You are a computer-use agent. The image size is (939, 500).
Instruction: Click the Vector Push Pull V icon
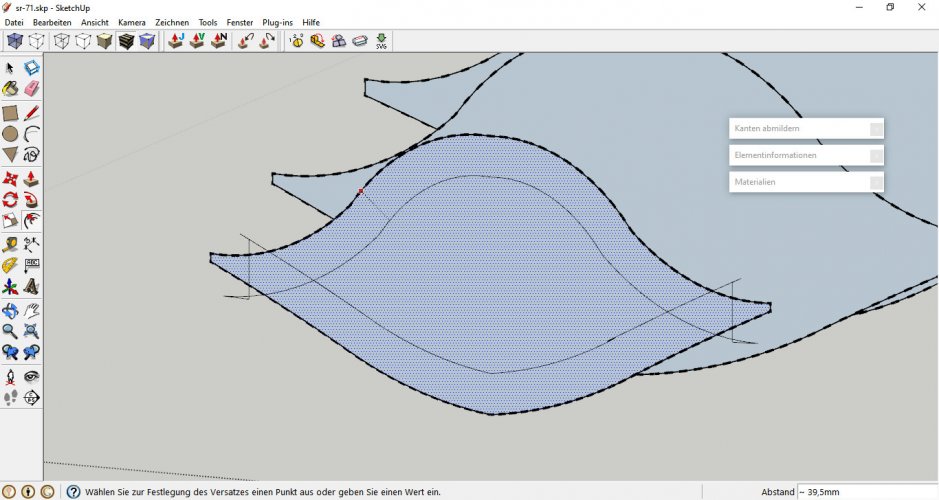198,41
